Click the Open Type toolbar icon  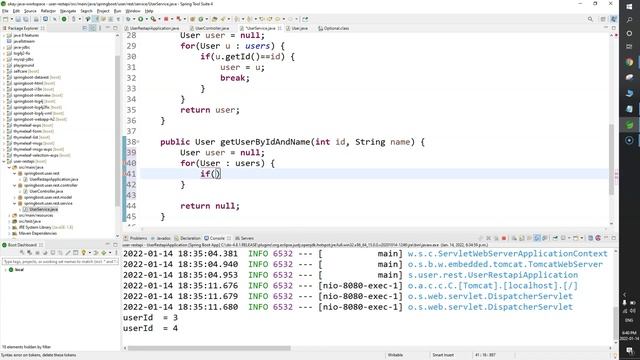pyautogui.click(x=214, y=19)
